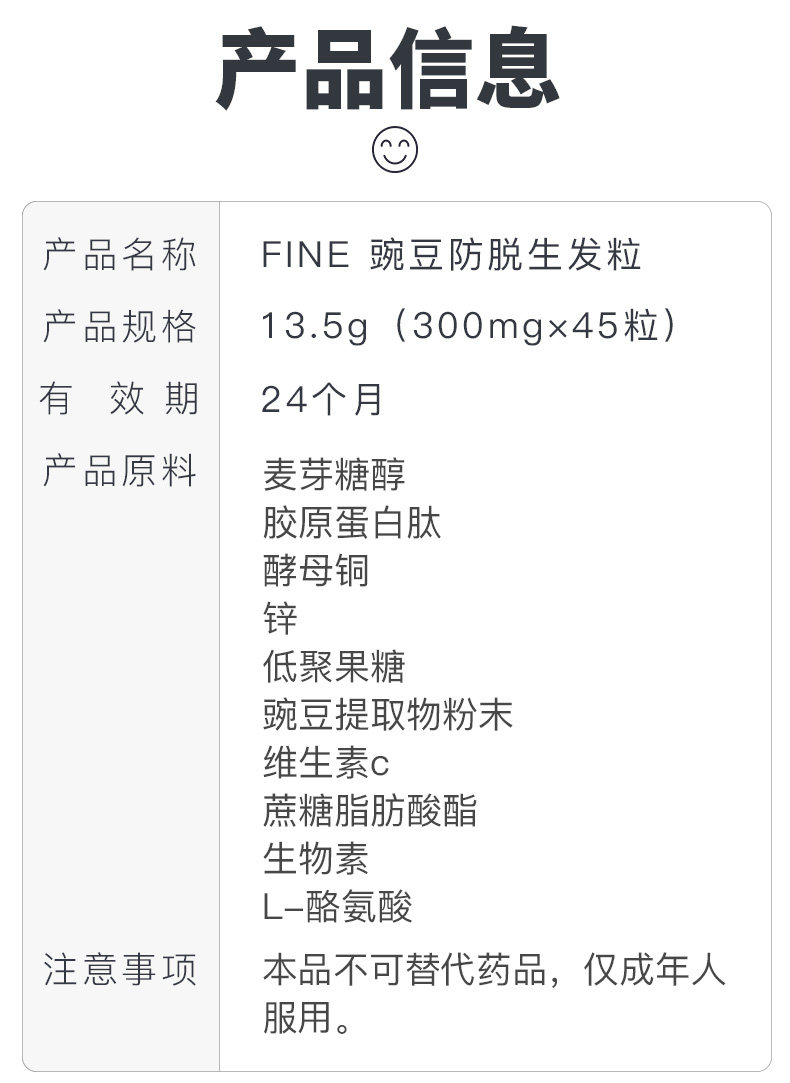The height and width of the screenshot is (1083, 790).
Task: Click the L-酪氨酸 ingredient
Action: coord(337,907)
